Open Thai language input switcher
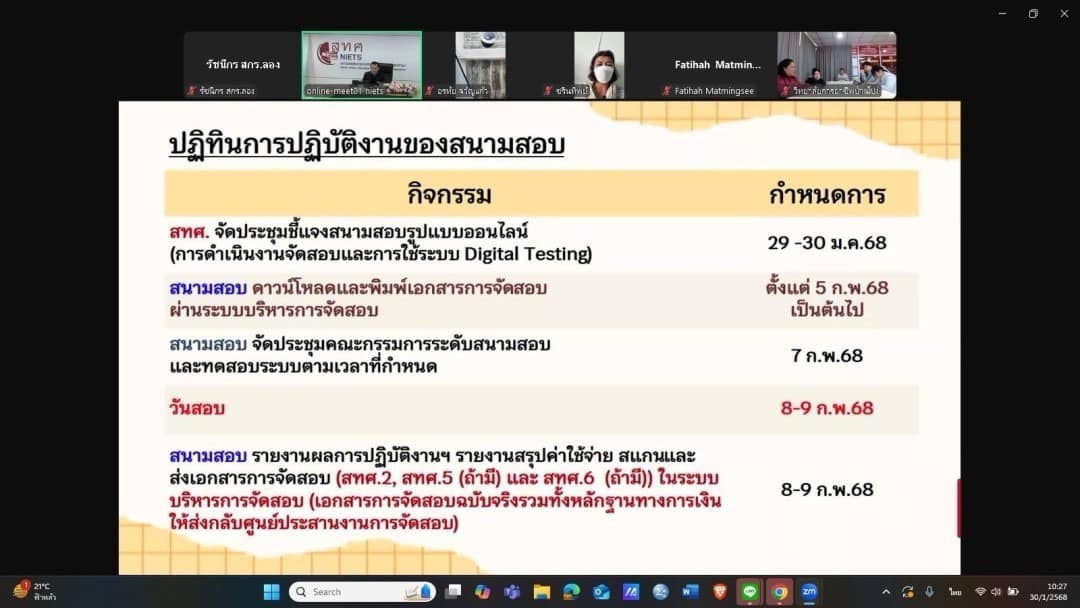The height and width of the screenshot is (608, 1080). tap(955, 592)
